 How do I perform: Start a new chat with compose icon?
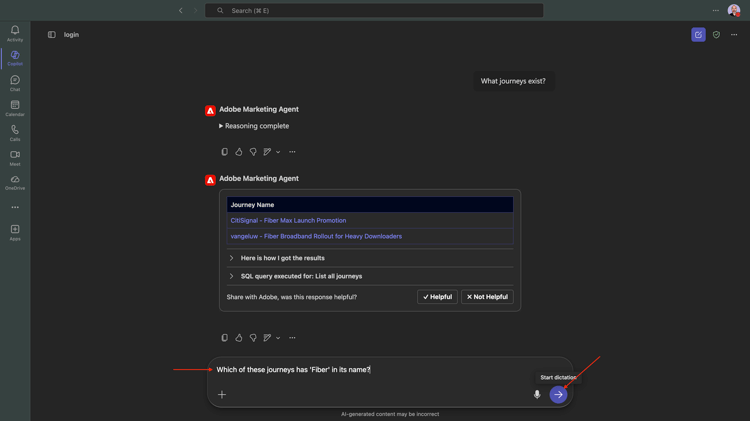(x=698, y=34)
